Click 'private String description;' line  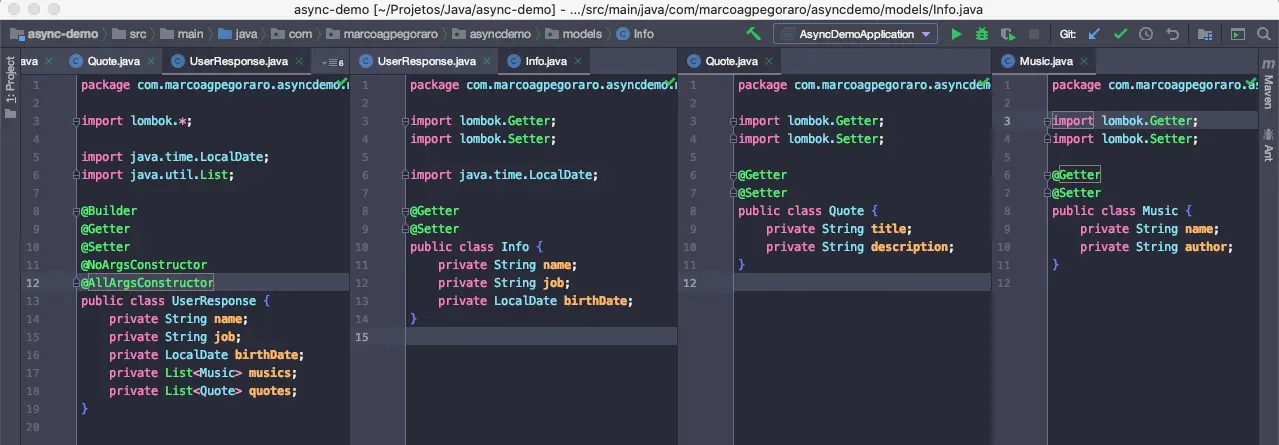[860, 247]
